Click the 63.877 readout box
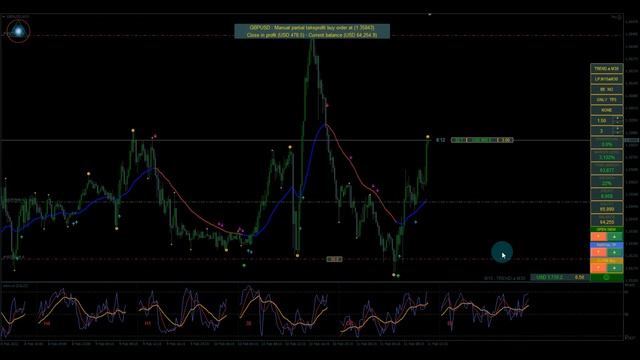640x360 pixels. [607, 169]
